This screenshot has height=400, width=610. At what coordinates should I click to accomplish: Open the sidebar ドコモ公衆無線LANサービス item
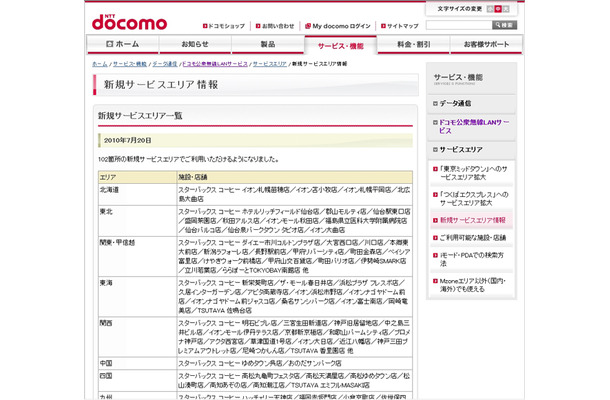[474, 126]
